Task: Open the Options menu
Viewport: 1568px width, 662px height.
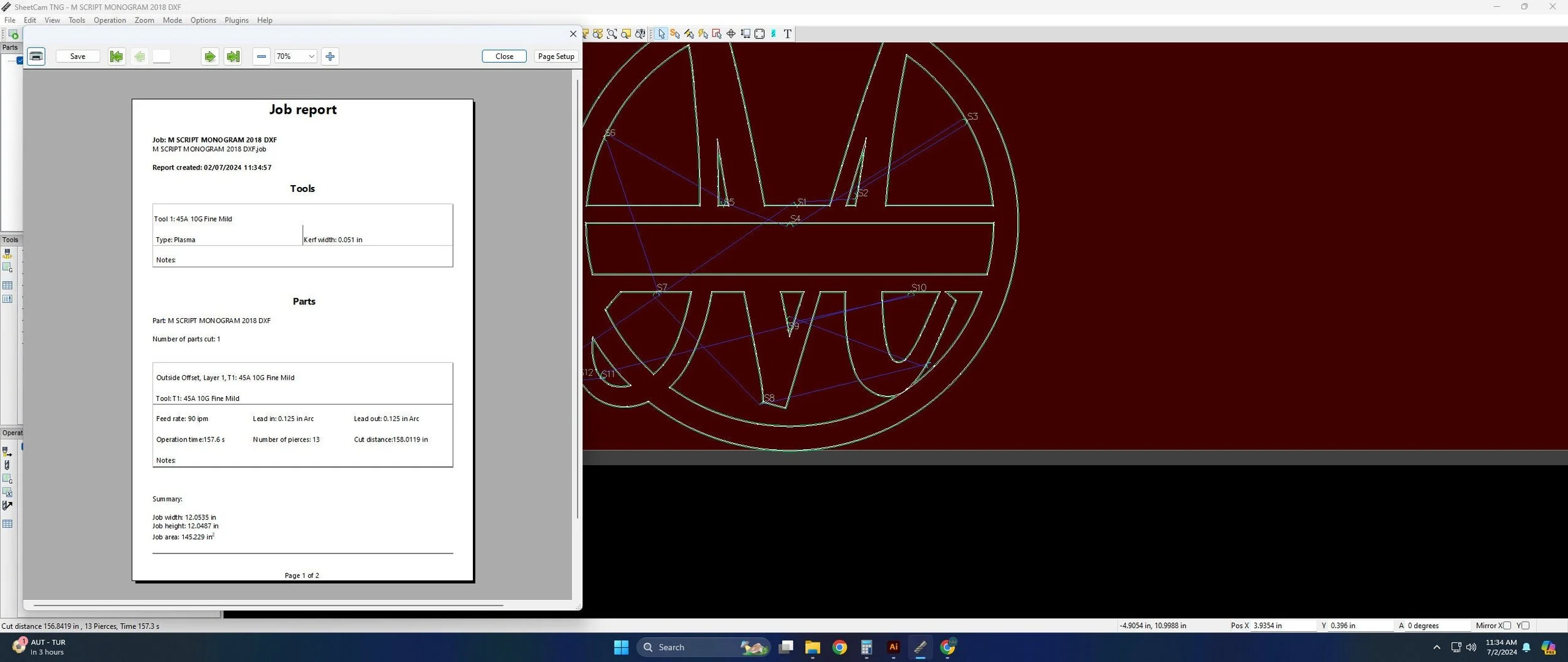Action: (203, 20)
